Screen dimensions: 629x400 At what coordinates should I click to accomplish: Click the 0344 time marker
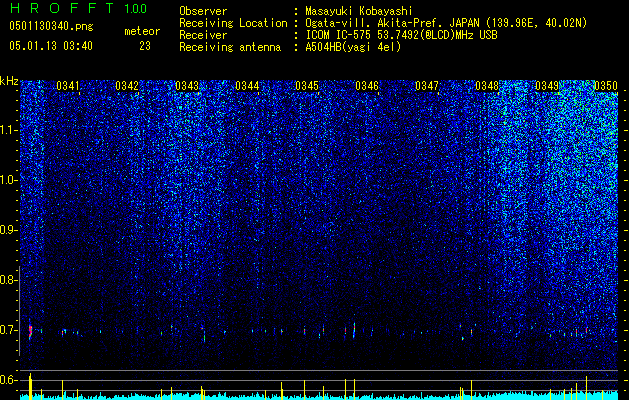click(x=247, y=86)
